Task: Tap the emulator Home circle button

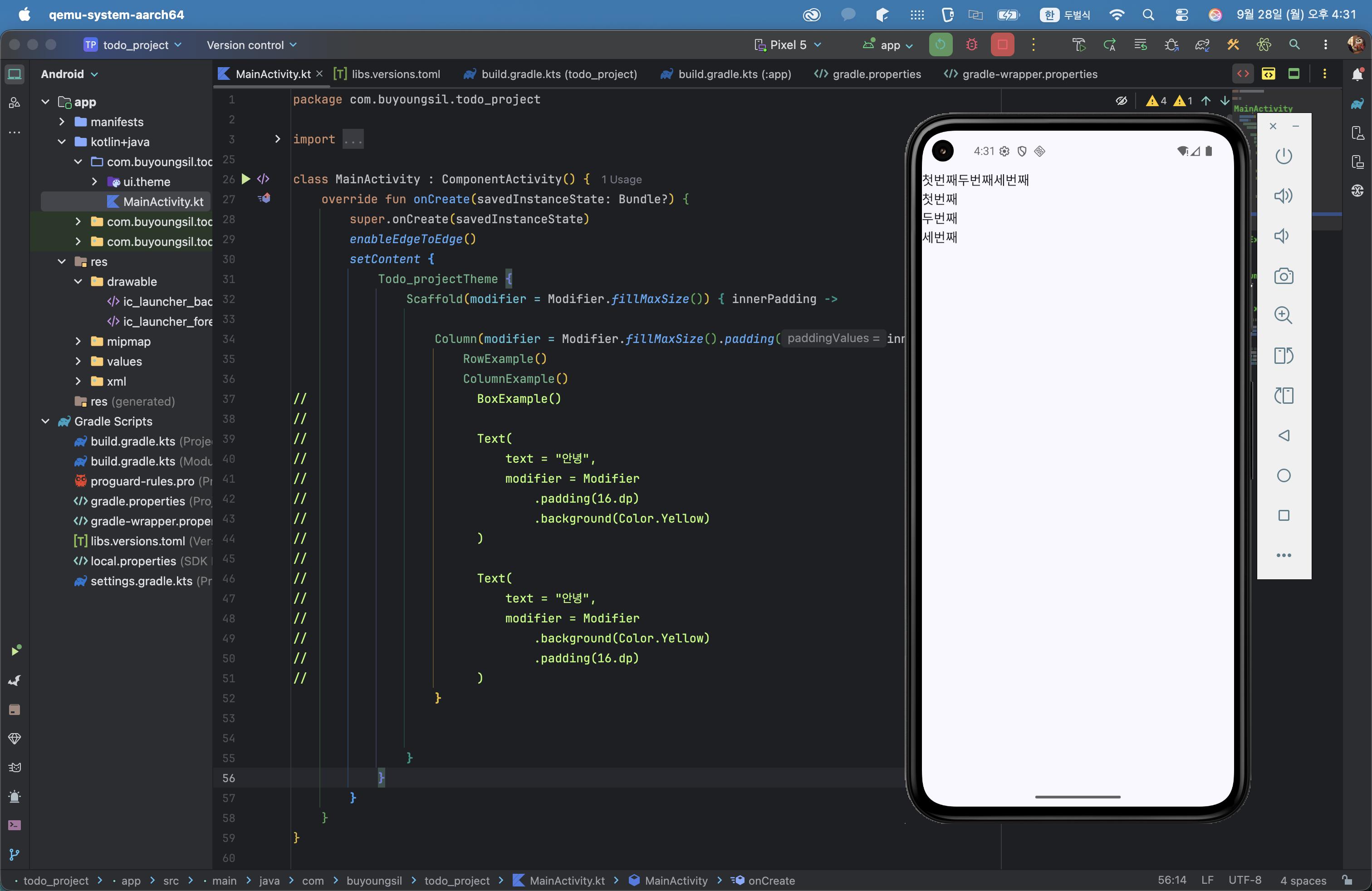Action: 1284,475
